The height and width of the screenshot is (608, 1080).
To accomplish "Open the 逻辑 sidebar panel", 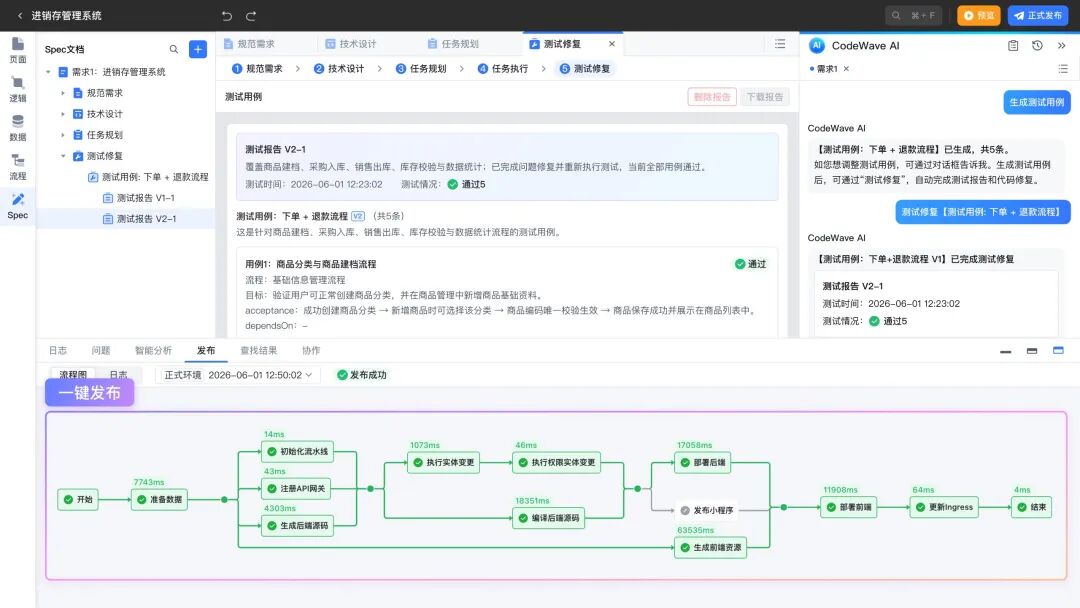I will [18, 90].
